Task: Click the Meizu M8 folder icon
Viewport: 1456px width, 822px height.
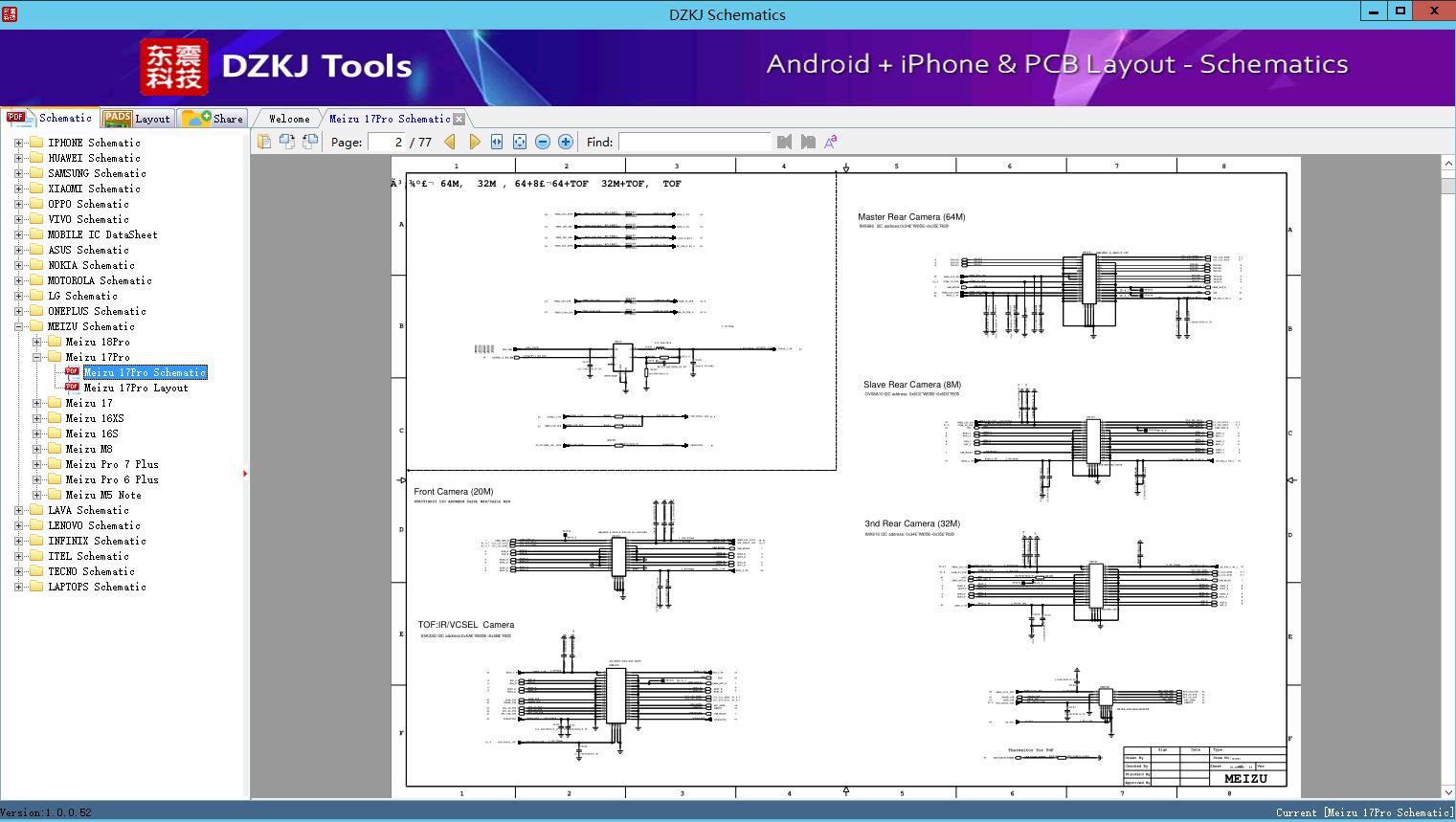Action: point(54,449)
